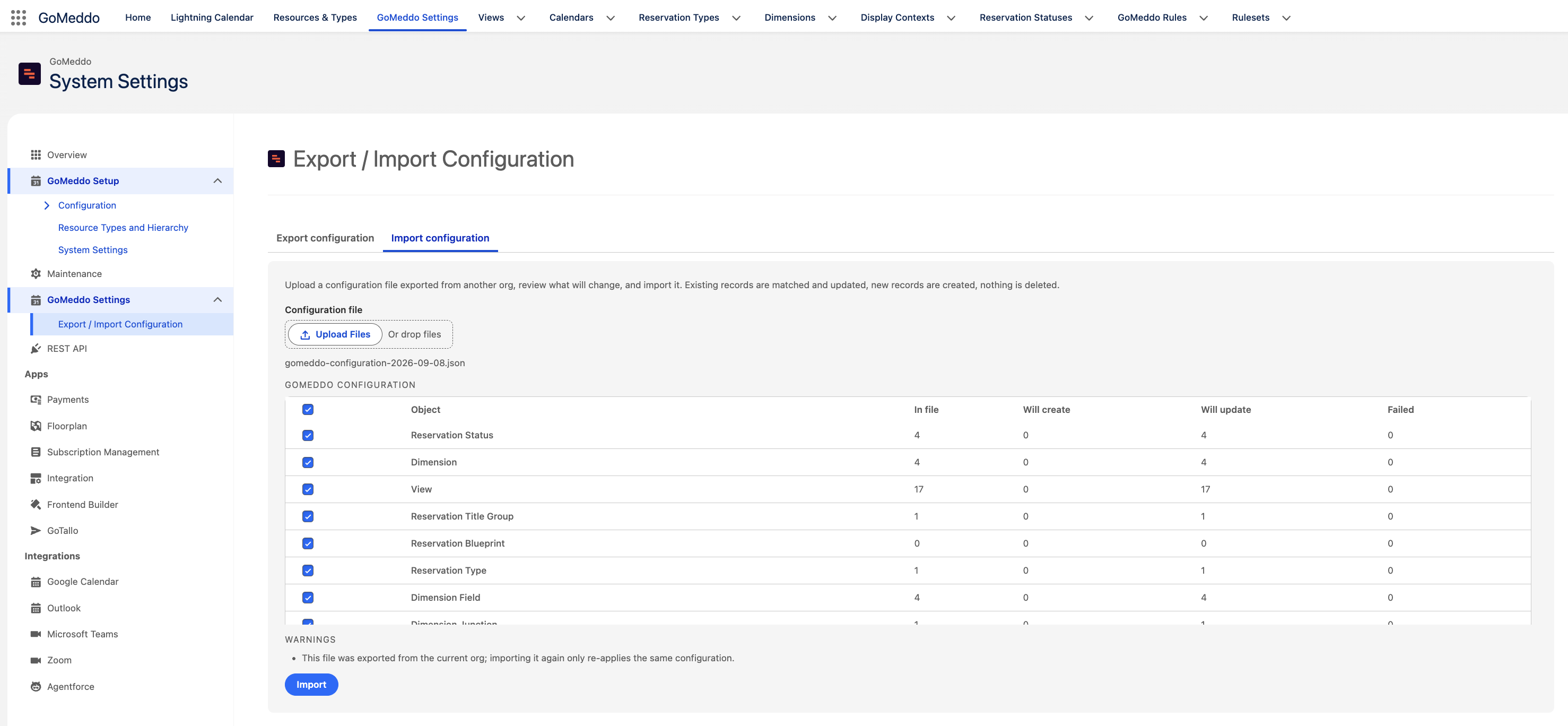Image resolution: width=1568 pixels, height=726 pixels.
Task: Open the Lightning Calendar tab
Action: (x=212, y=18)
